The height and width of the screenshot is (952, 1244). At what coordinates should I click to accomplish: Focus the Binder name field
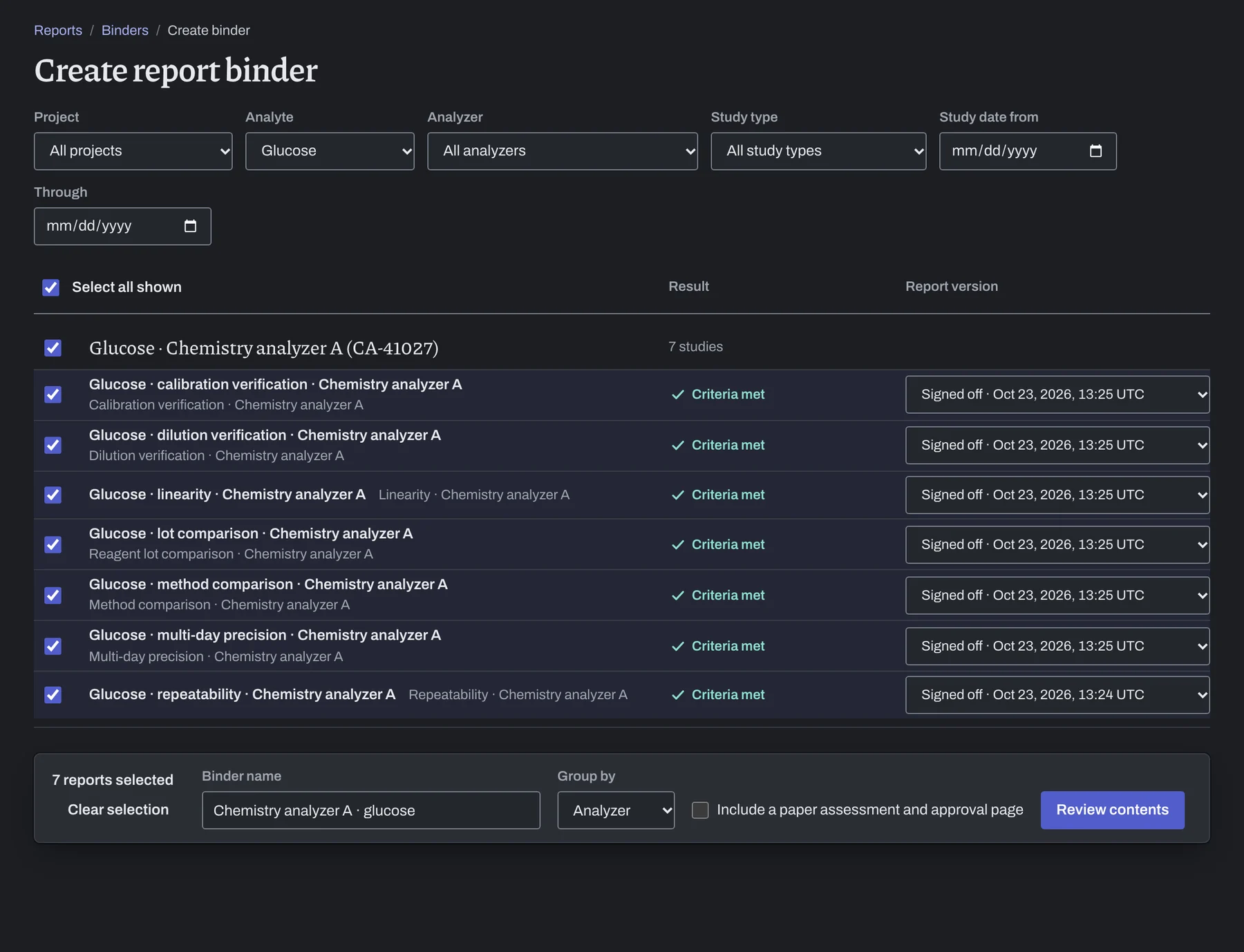click(x=371, y=810)
